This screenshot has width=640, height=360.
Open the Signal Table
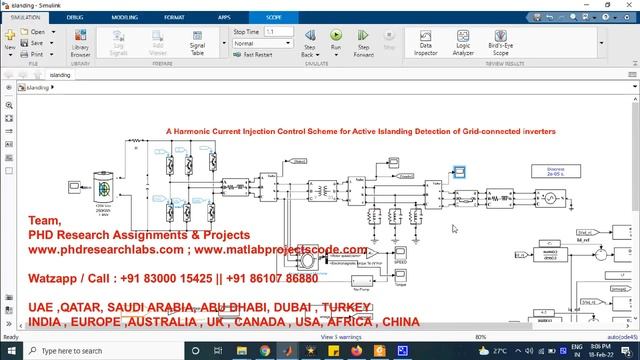197,43
